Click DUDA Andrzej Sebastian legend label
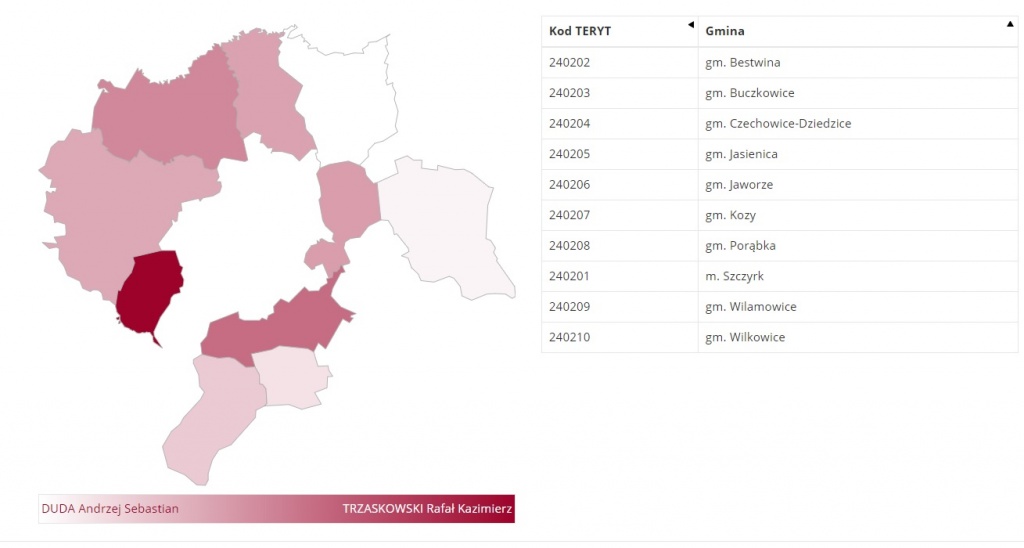This screenshot has height=548, width=1024. (110, 509)
